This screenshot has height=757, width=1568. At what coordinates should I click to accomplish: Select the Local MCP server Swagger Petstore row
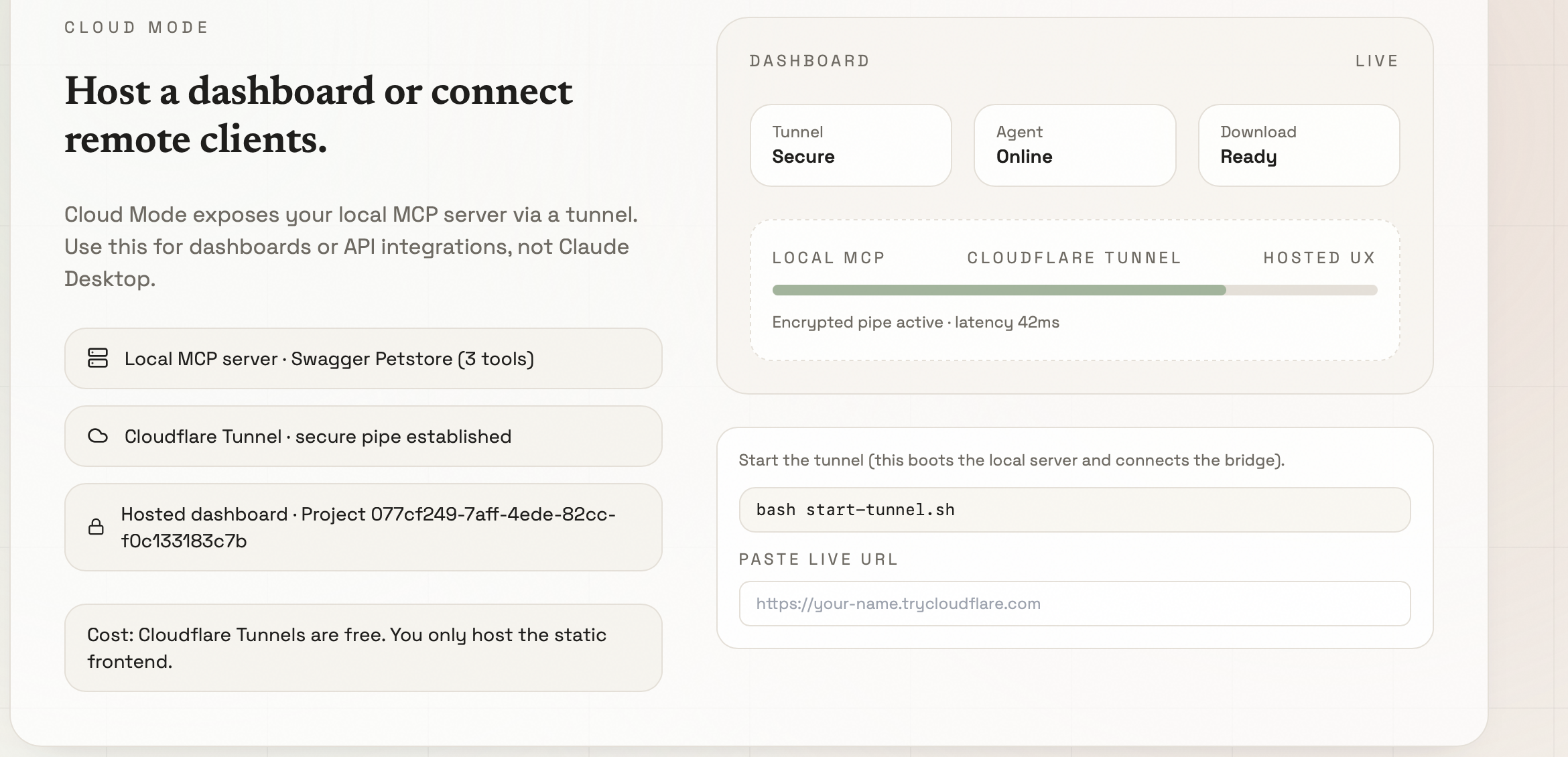[x=363, y=358]
